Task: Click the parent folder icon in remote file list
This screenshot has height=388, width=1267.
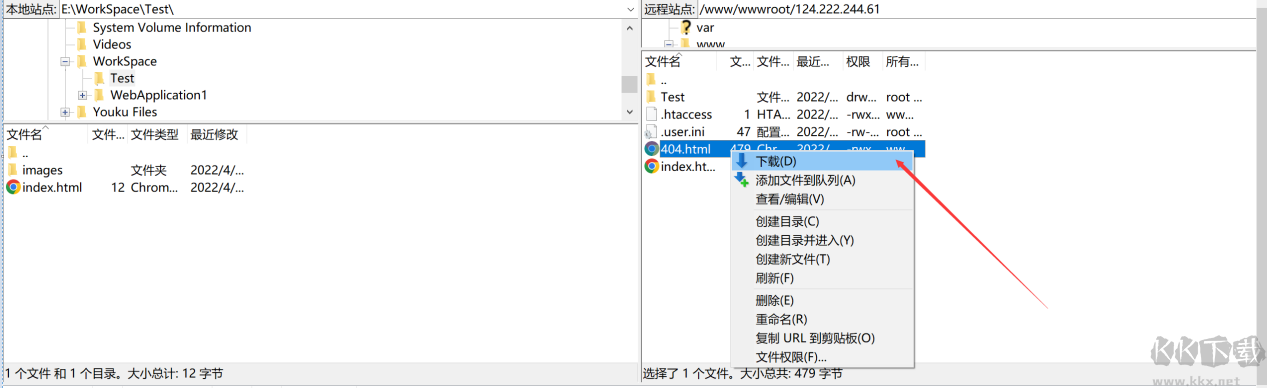Action: (651, 79)
